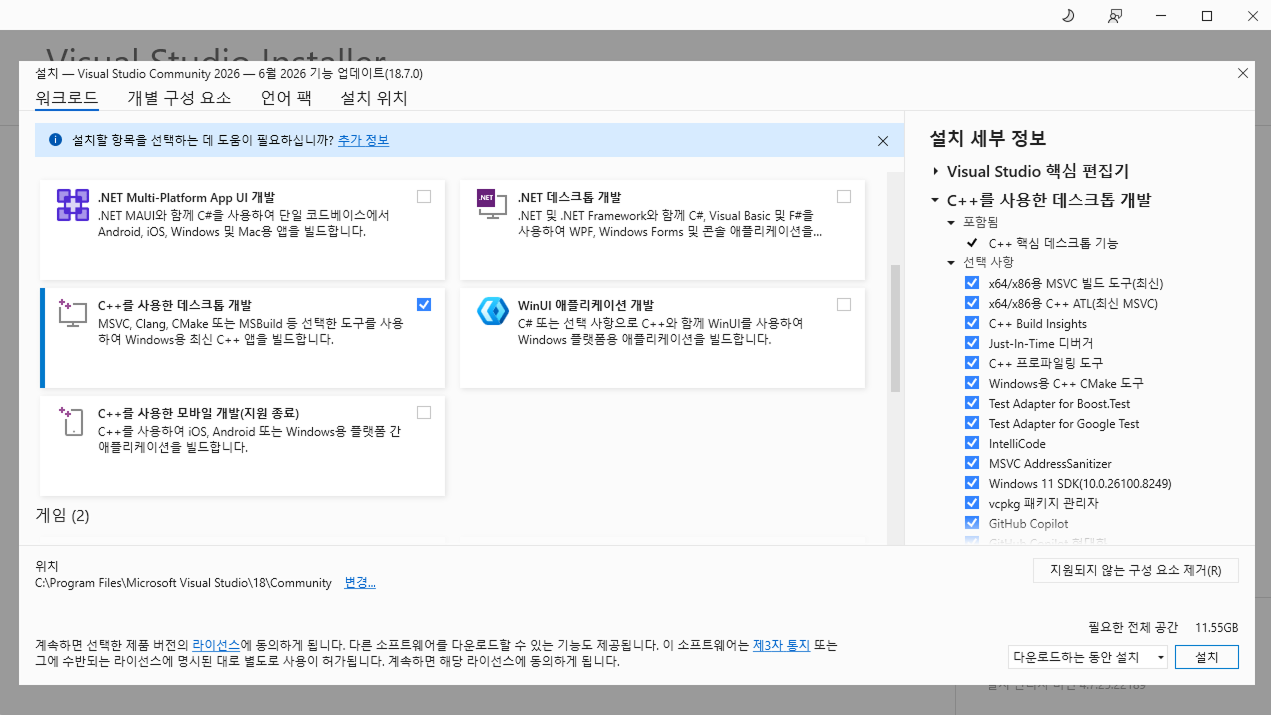Uncheck Test Adapter for Boost.Test
The height and width of the screenshot is (715, 1271).
[972, 403]
